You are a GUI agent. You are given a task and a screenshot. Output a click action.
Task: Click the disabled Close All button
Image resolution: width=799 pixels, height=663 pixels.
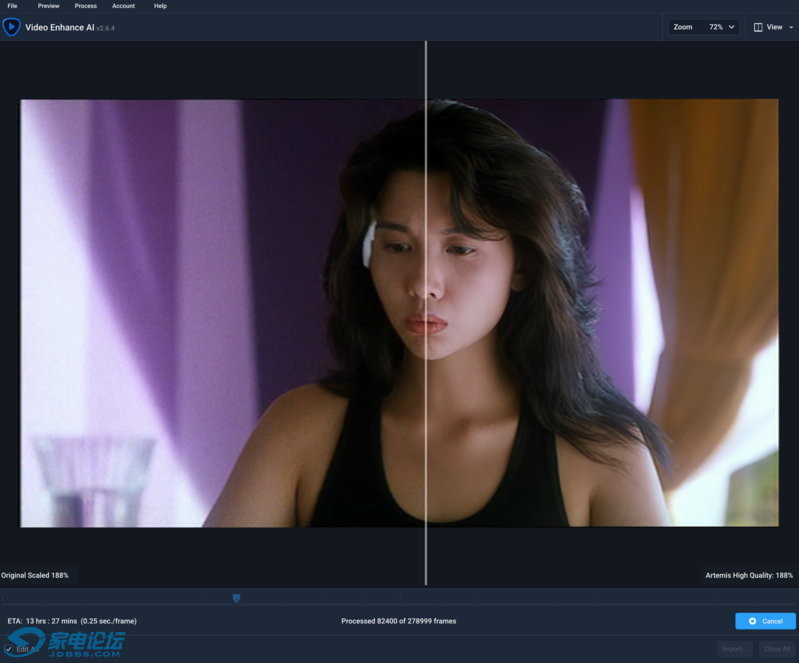pos(777,649)
